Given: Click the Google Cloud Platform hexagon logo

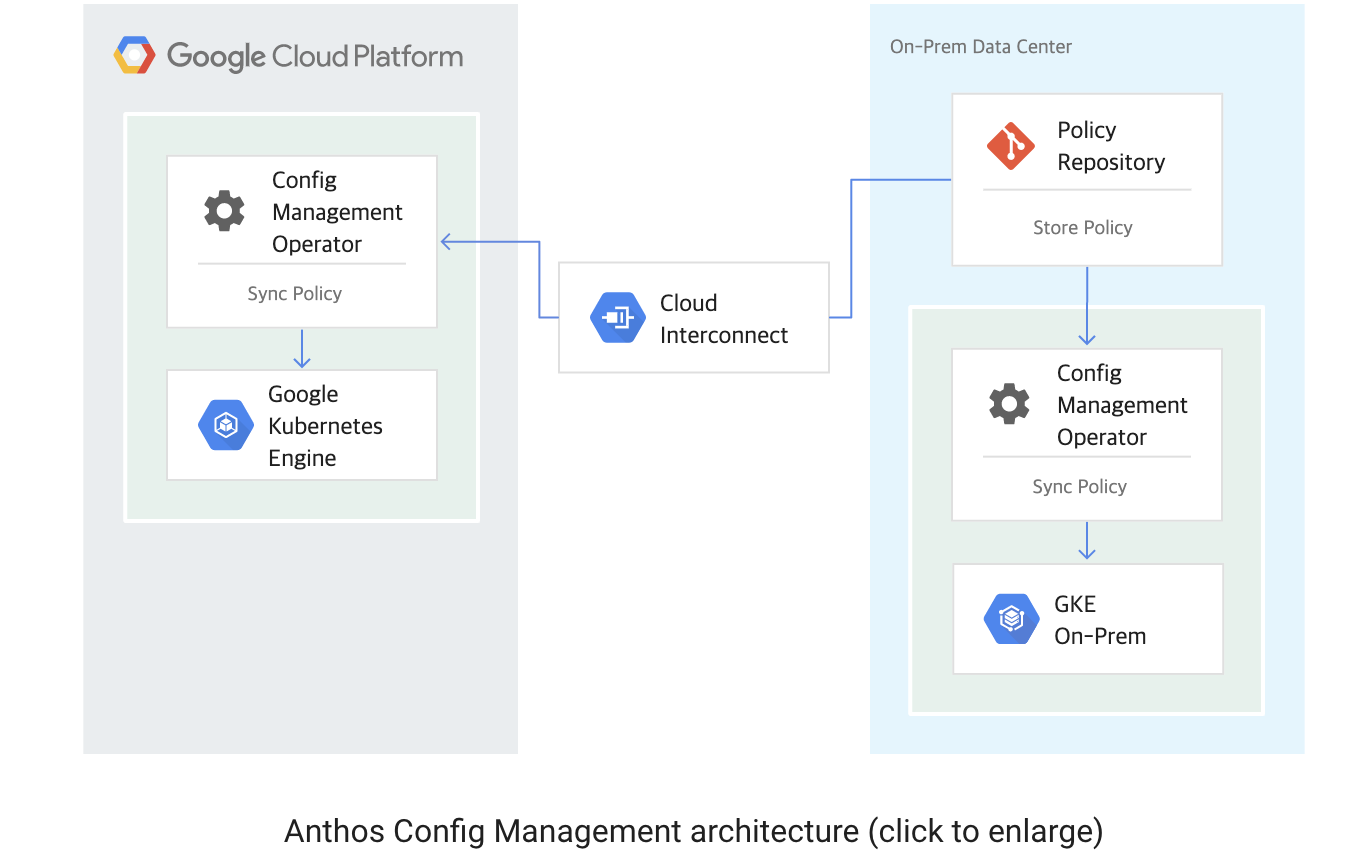Looking at the screenshot, I should [134, 55].
